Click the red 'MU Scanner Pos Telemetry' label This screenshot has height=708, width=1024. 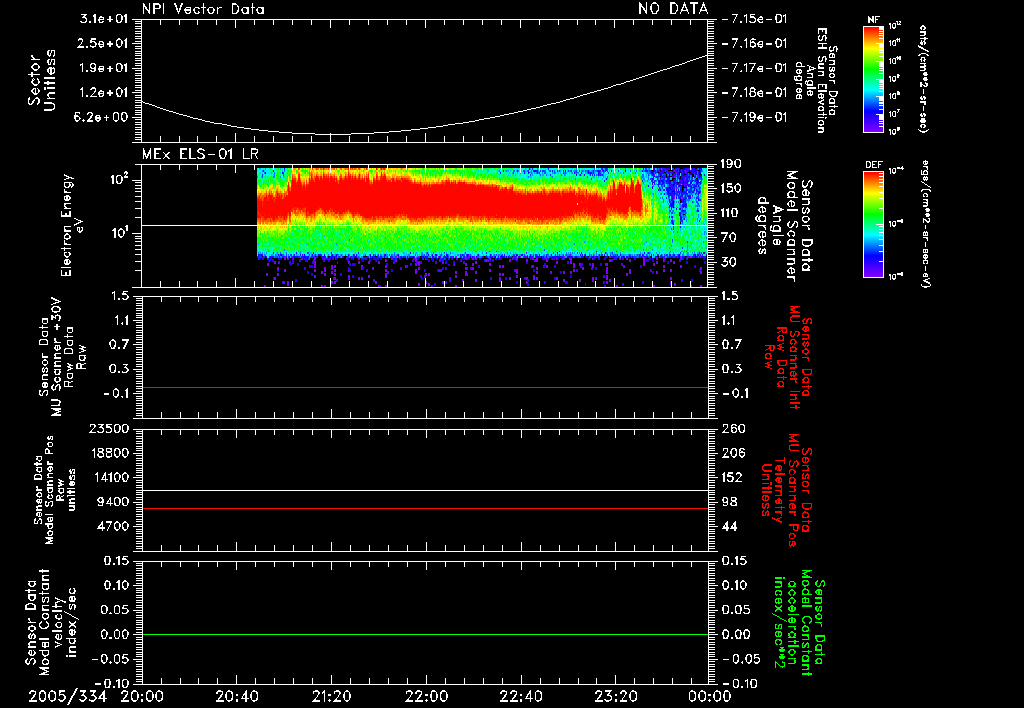[x=786, y=490]
